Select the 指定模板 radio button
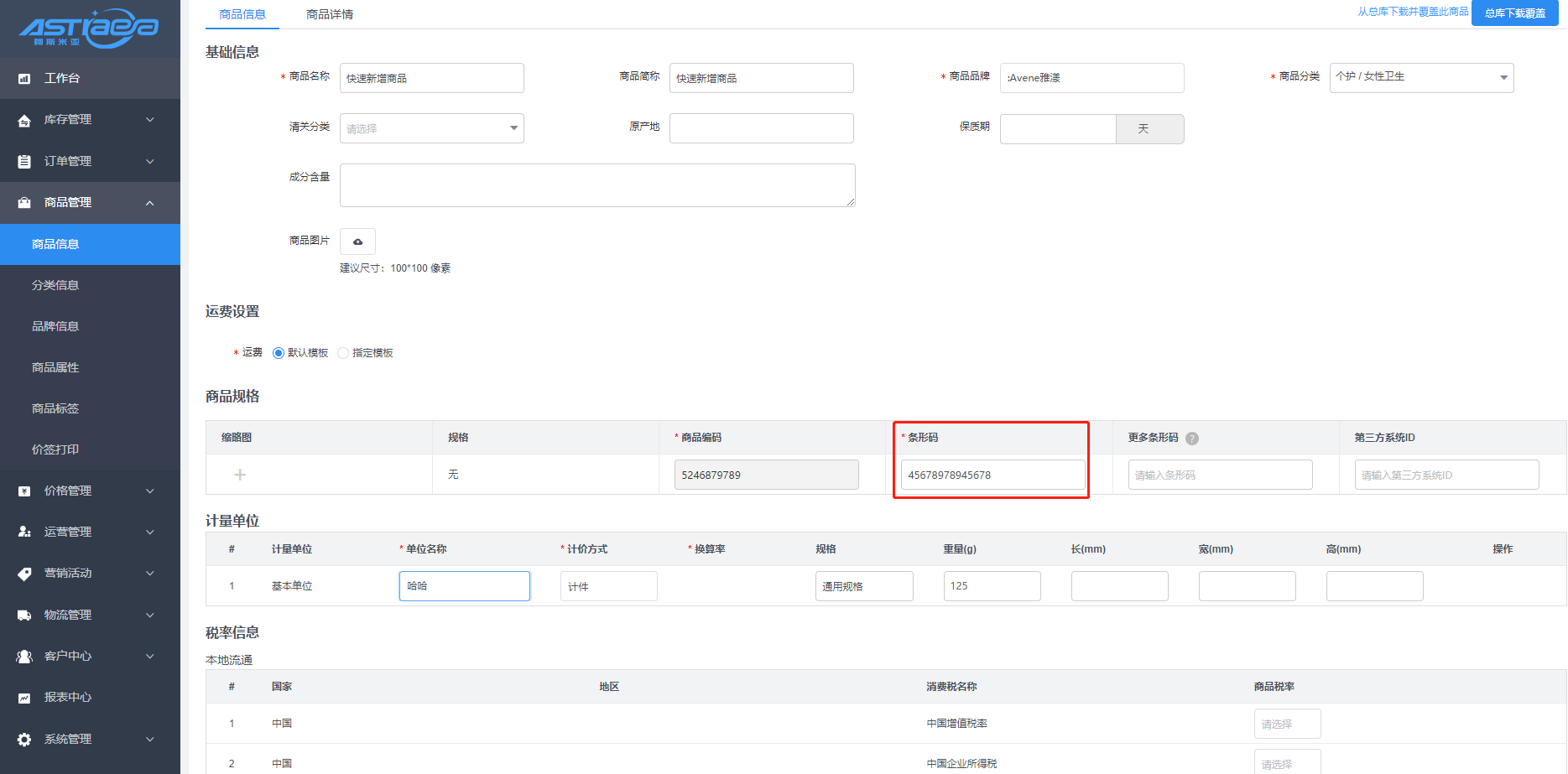Viewport: 1568px width, 774px height. click(343, 353)
